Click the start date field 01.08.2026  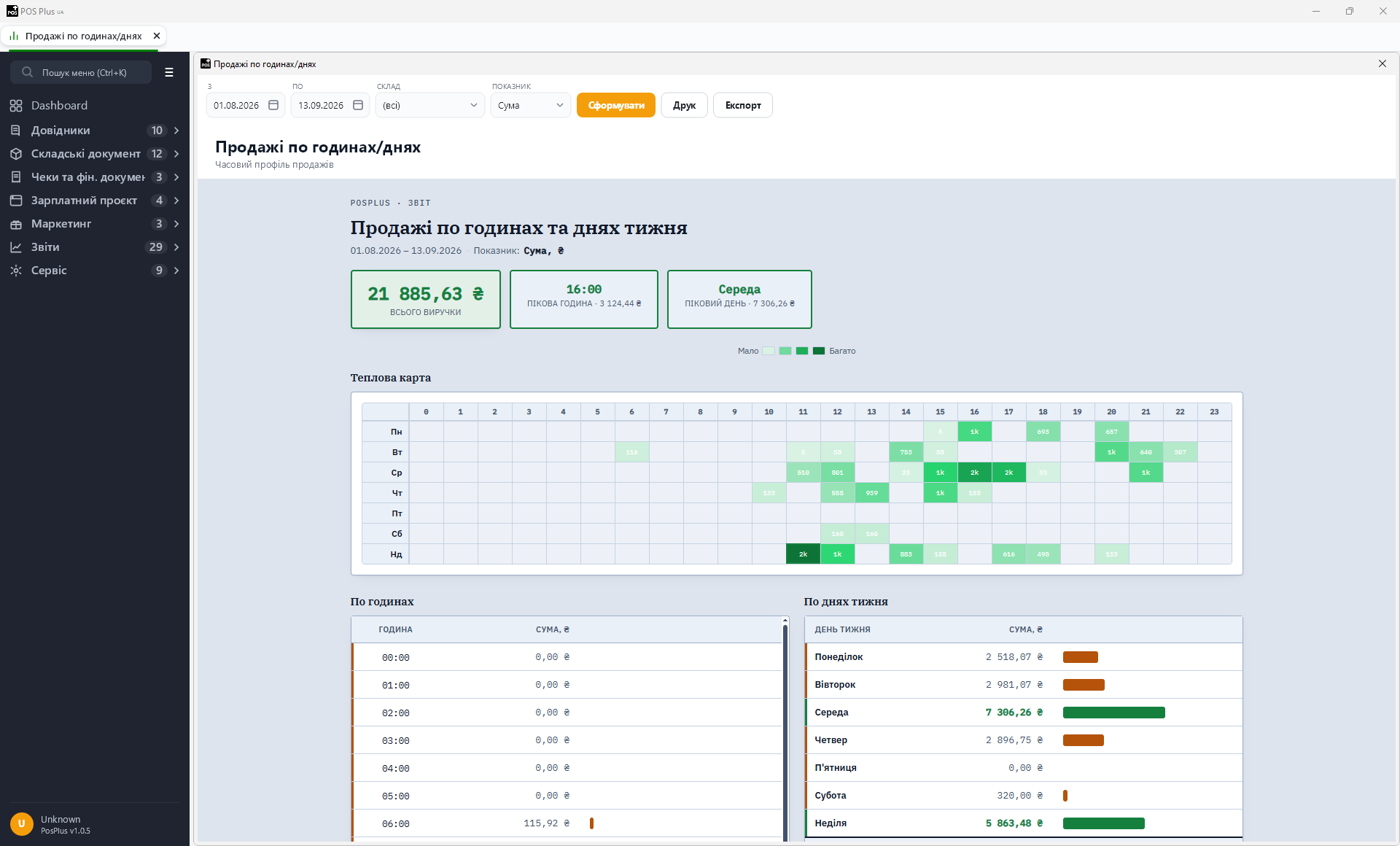(246, 105)
